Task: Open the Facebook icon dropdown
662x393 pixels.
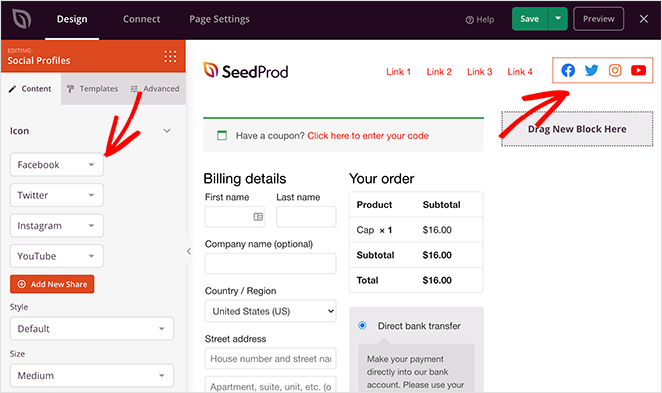Action: (57, 165)
